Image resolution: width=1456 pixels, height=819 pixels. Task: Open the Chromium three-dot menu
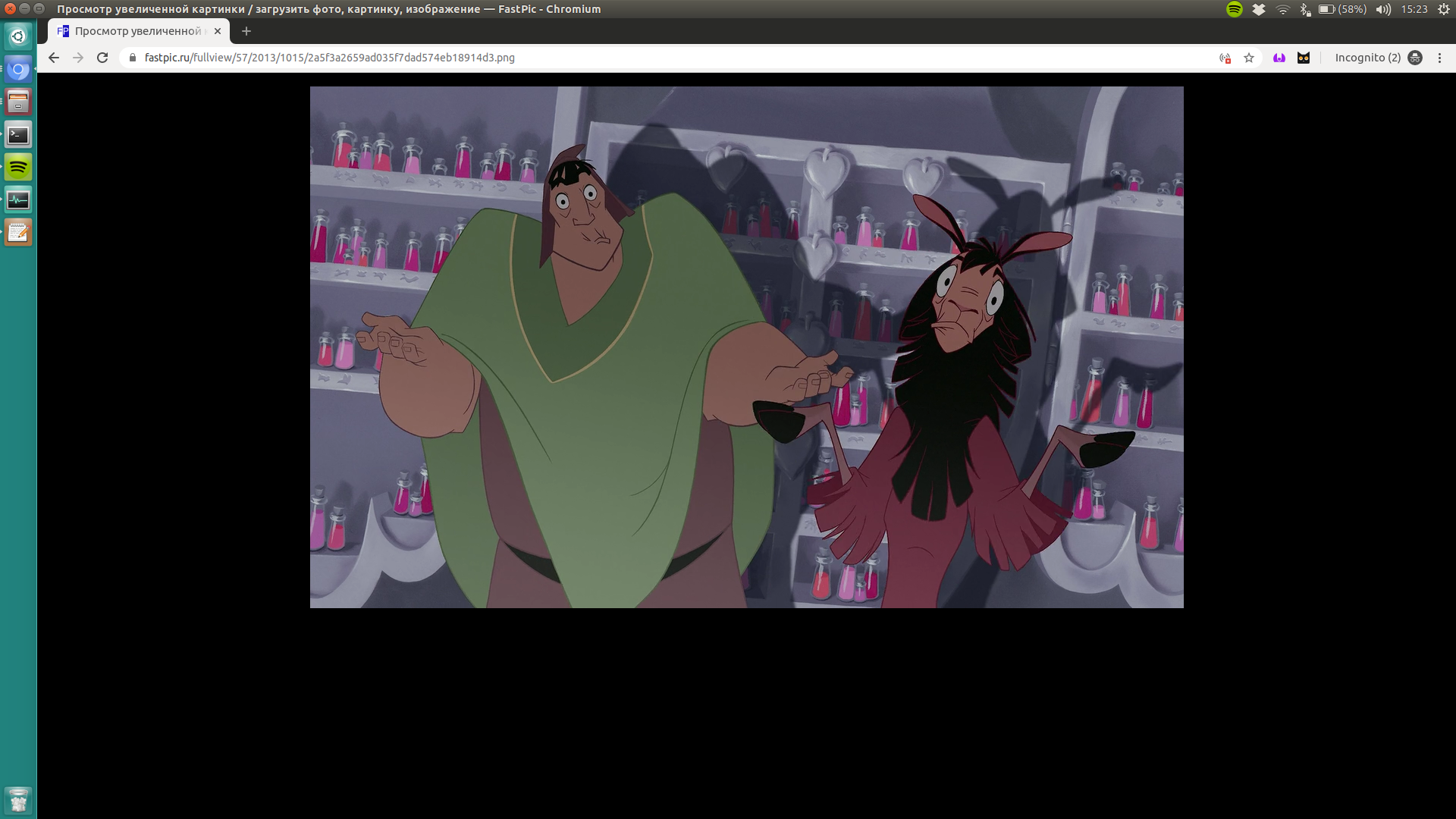tap(1439, 58)
